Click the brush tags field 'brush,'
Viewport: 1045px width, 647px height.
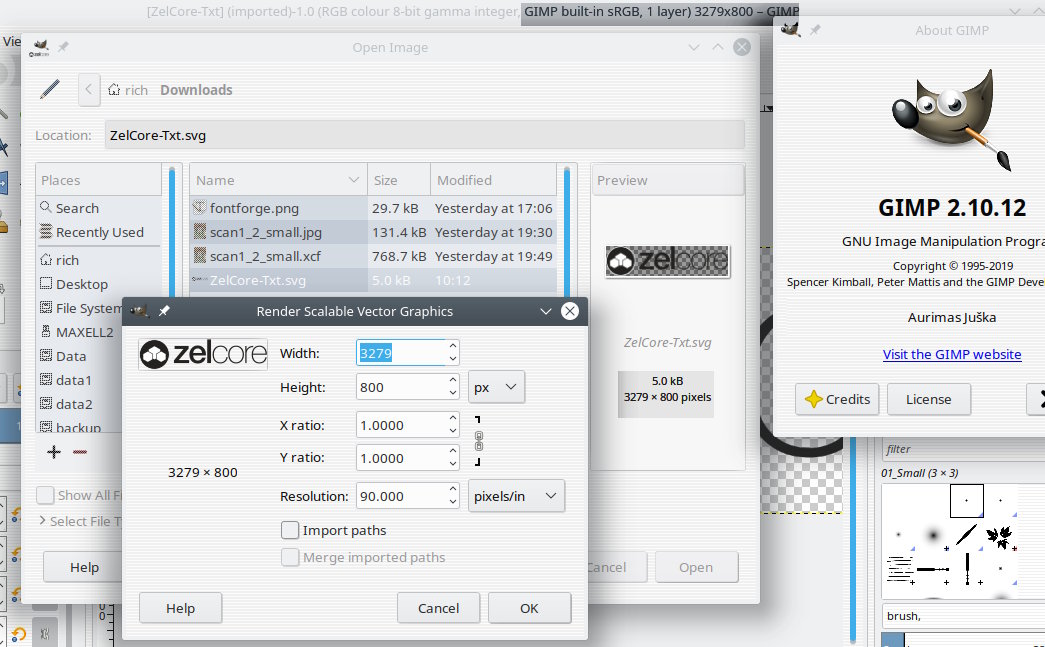964,616
